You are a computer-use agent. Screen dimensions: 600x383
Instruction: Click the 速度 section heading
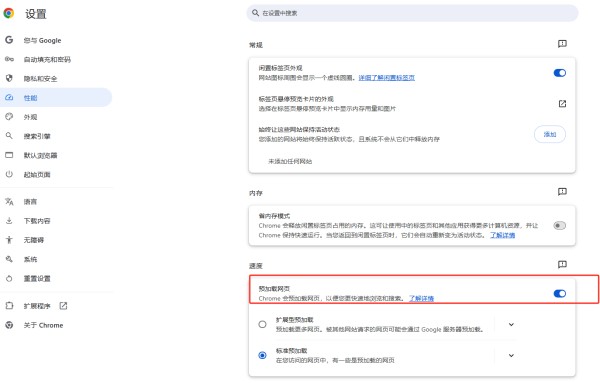256,266
